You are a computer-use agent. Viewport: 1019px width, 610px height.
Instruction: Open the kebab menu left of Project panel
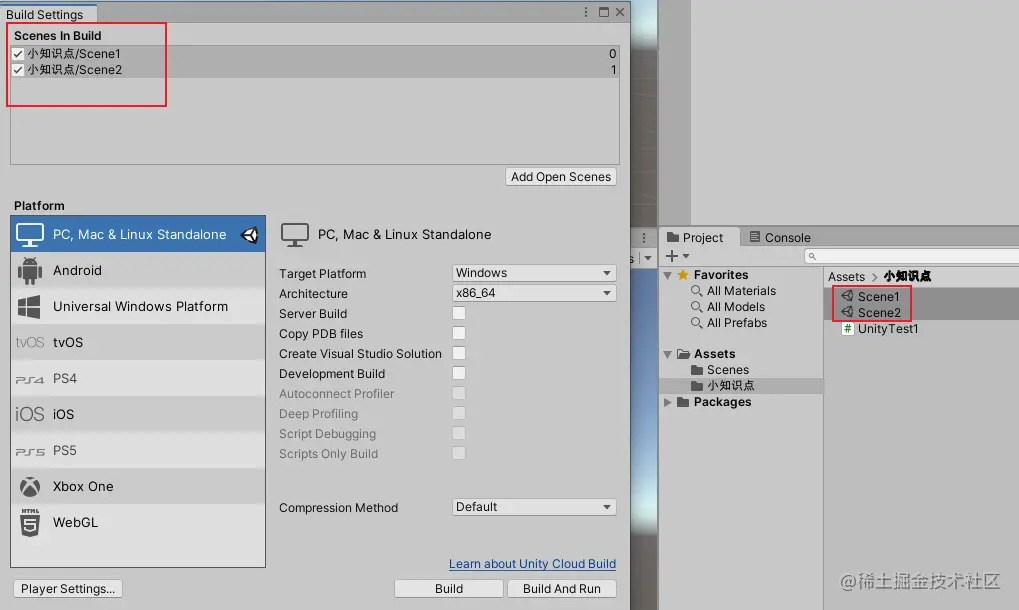coord(643,238)
